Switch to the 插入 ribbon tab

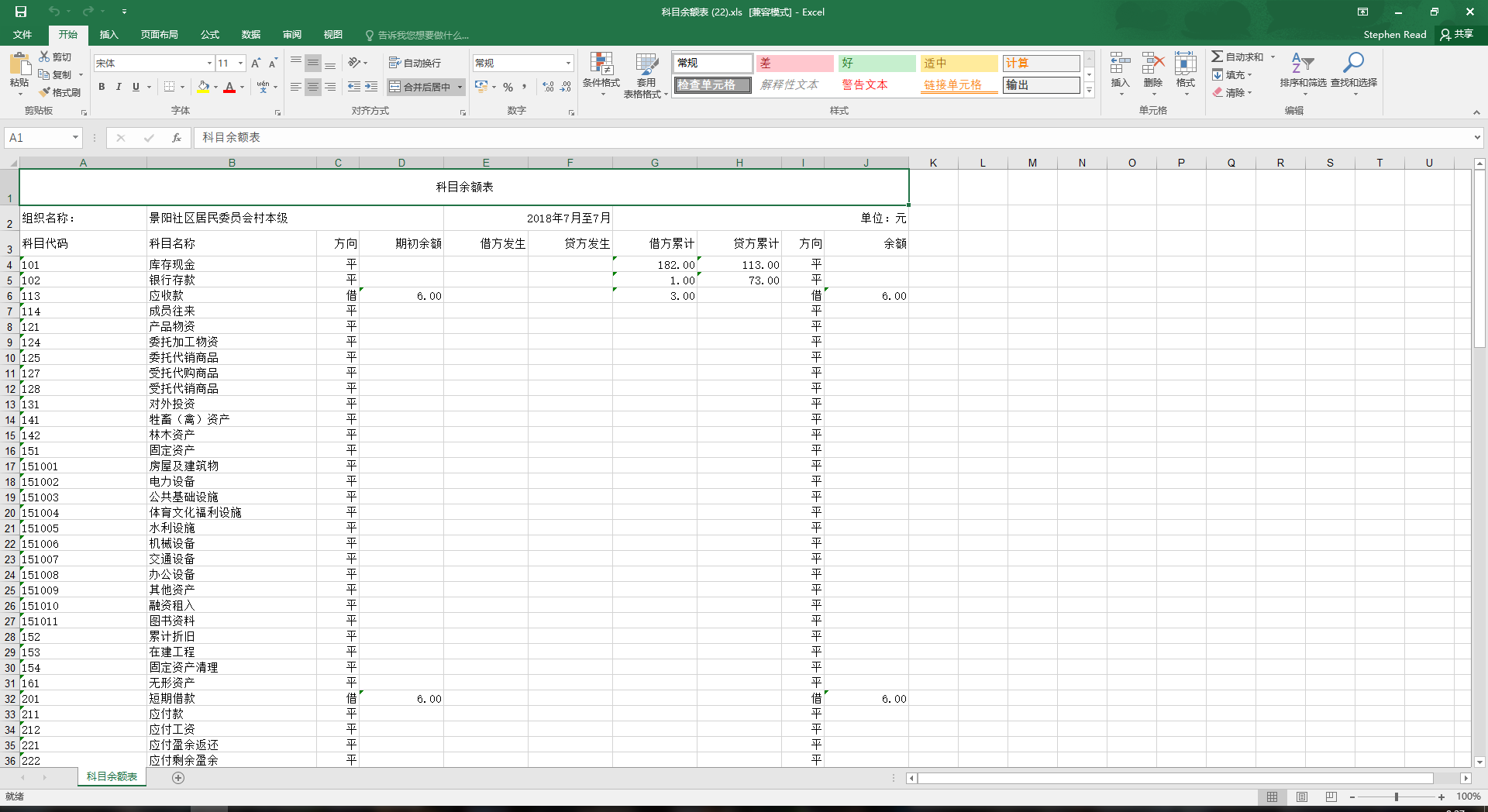108,35
